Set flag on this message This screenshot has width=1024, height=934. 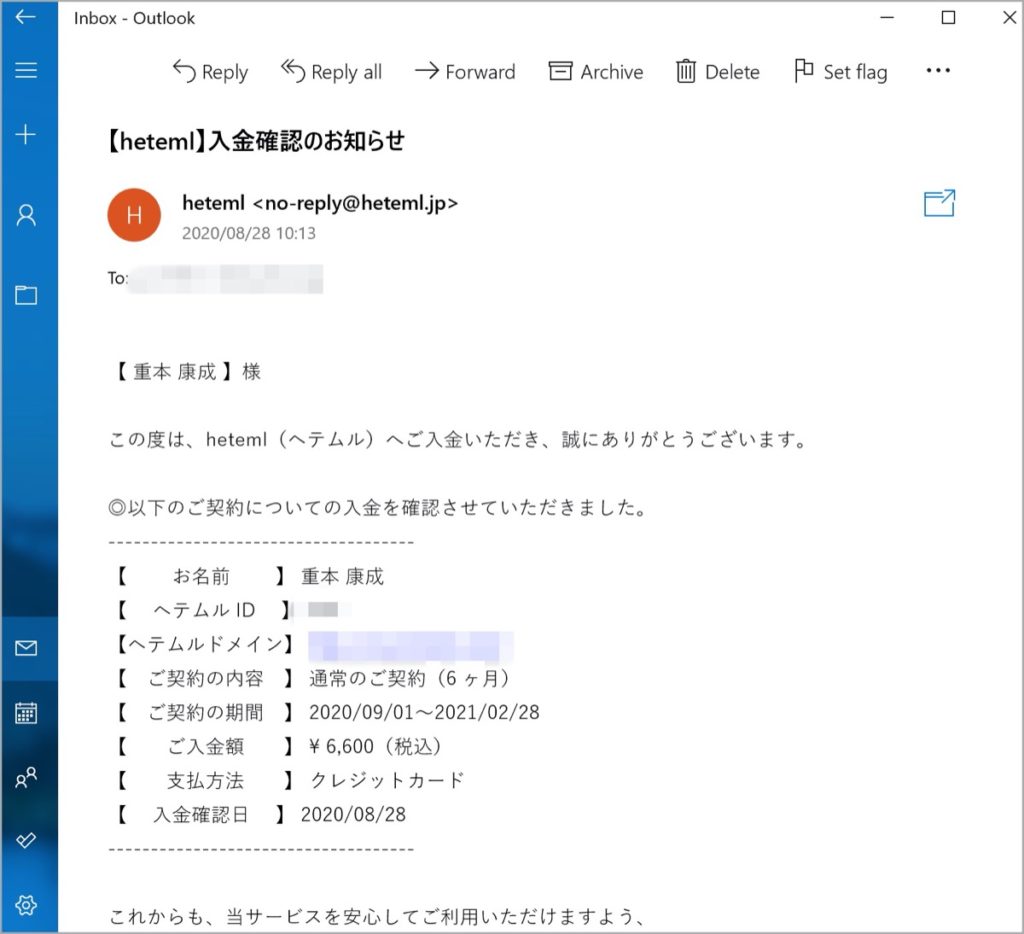click(x=840, y=71)
